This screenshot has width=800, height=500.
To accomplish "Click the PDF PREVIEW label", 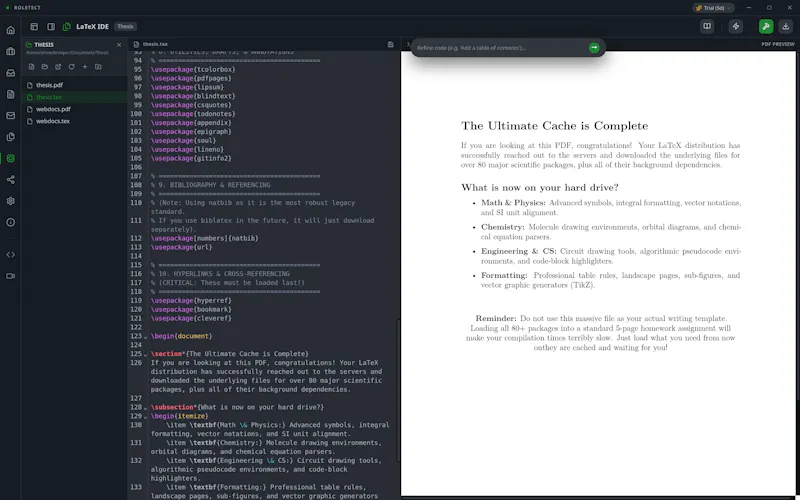I will pos(778,44).
